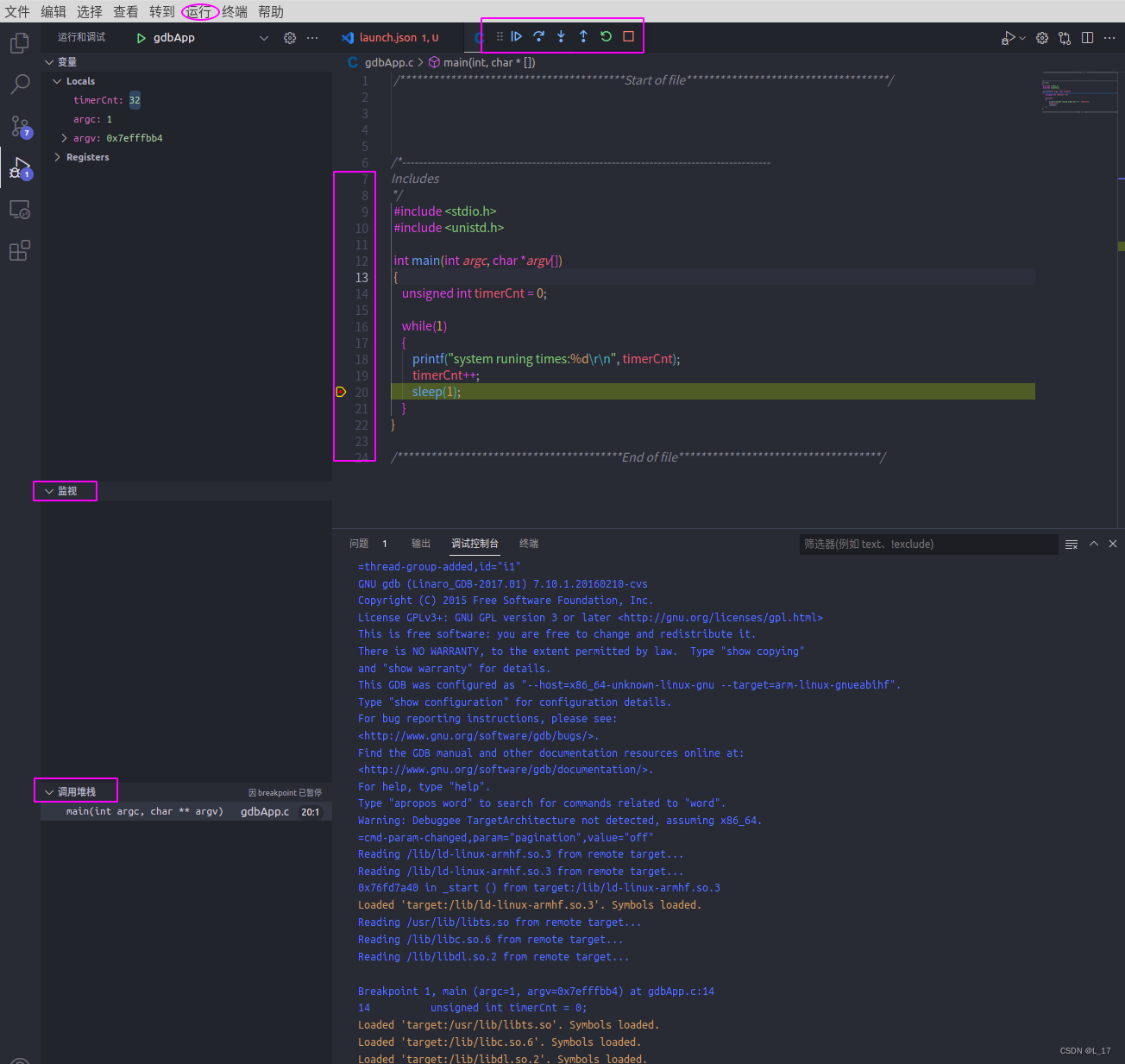Open the 查看 menu
1125x1064 pixels.
point(126,12)
